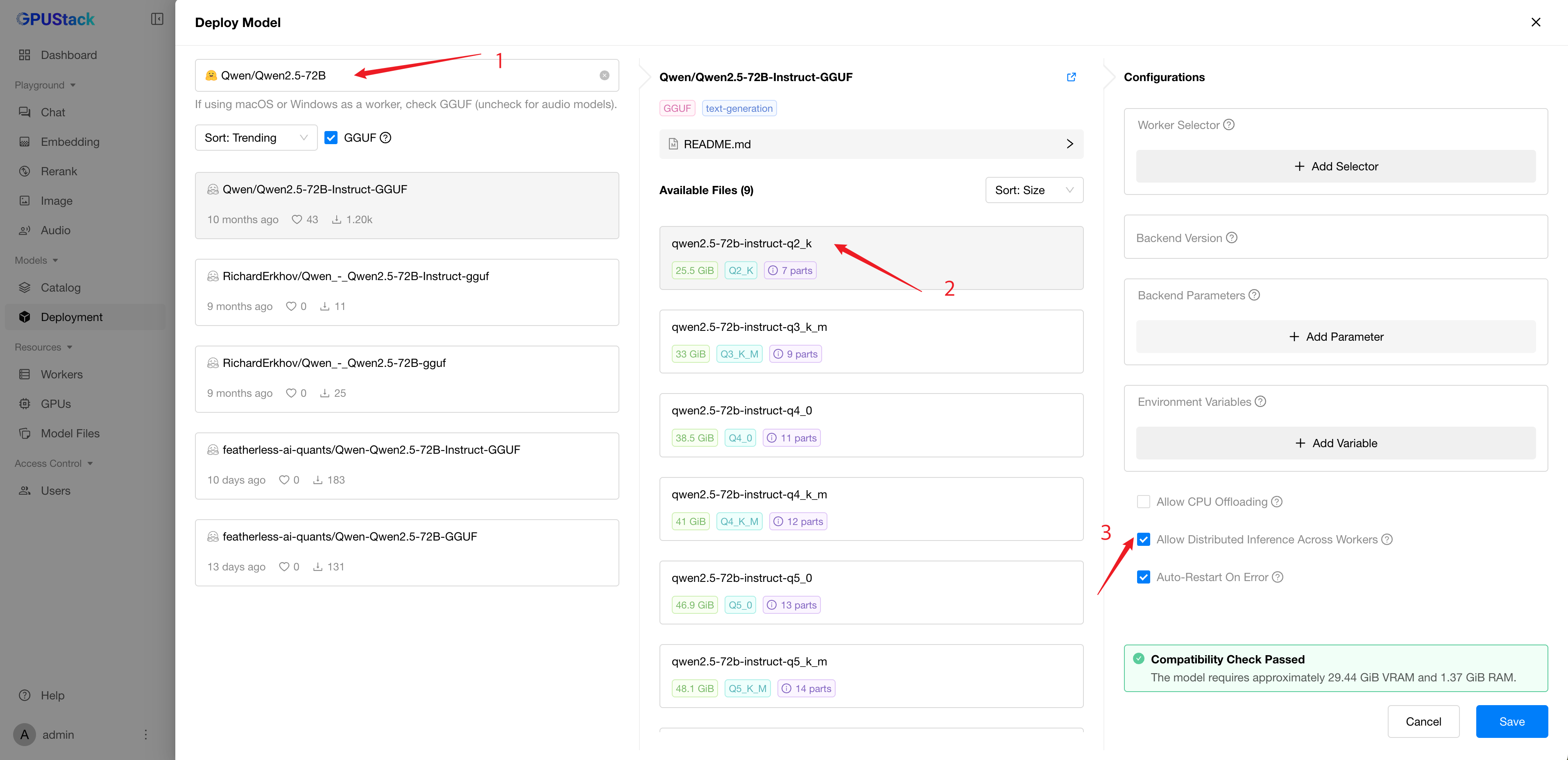This screenshot has height=760, width=1568.
Task: Open the Backend Version field
Action: click(1335, 237)
